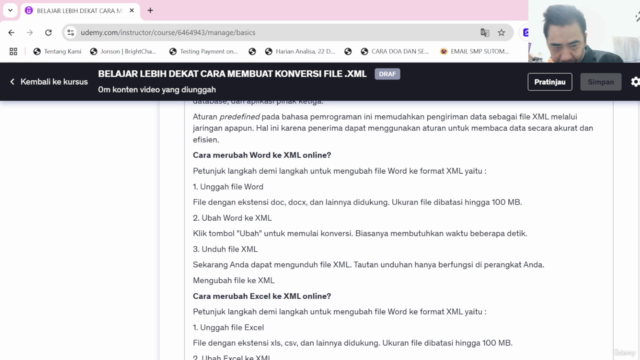Click the webcam video overlay of presenter

click(584, 31)
